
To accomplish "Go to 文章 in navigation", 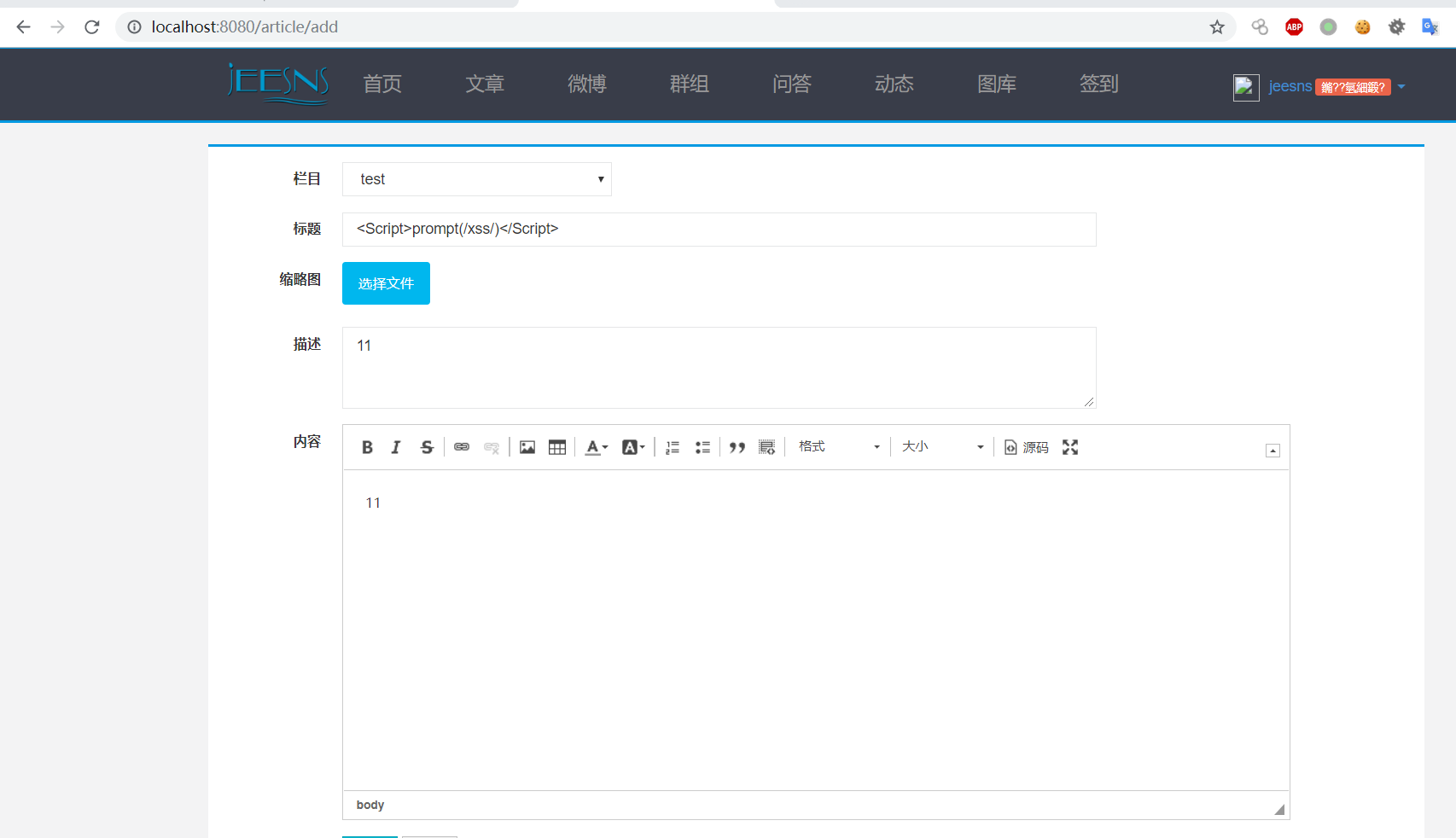I will [x=485, y=84].
